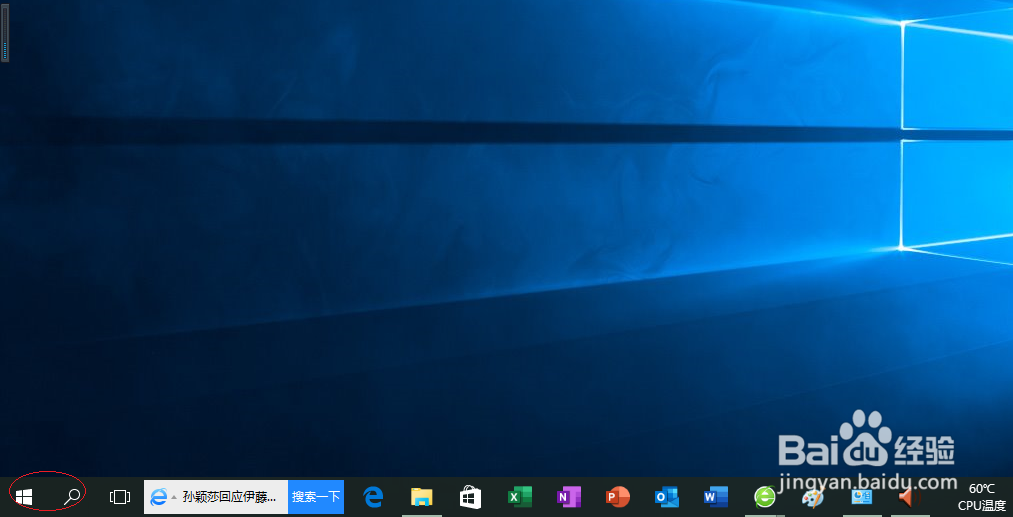Open the blue presentation app icon on taskbar

pos(862,497)
